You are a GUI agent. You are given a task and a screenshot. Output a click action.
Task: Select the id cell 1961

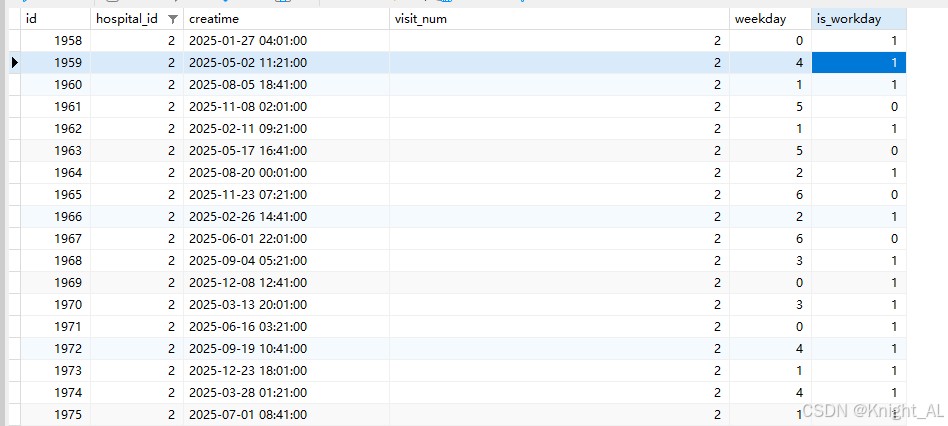click(56, 107)
